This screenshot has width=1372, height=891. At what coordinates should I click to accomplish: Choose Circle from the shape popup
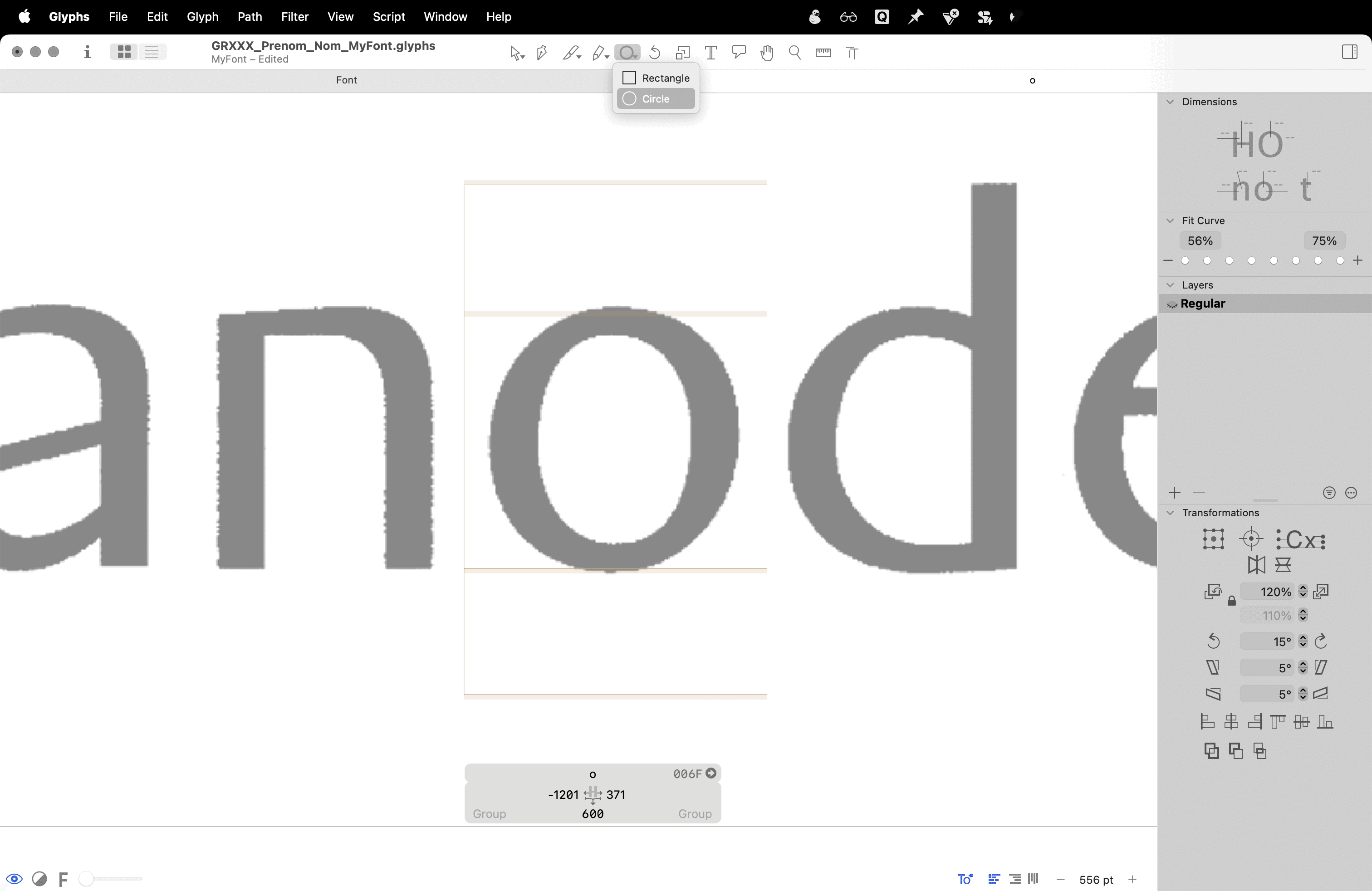point(656,99)
